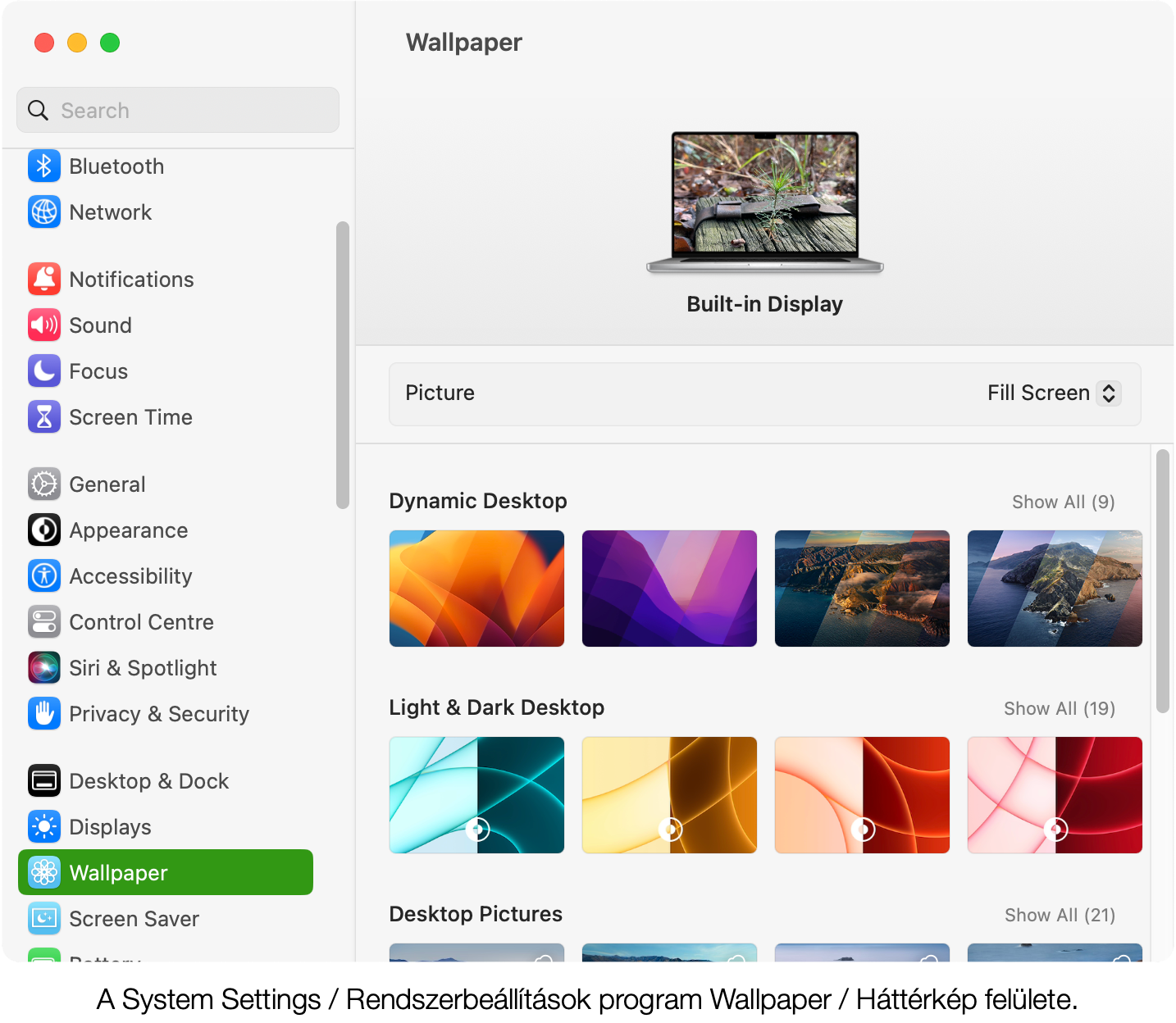This screenshot has height=1023, width=1176.
Task: Click the Sound speaker icon
Action: [44, 325]
